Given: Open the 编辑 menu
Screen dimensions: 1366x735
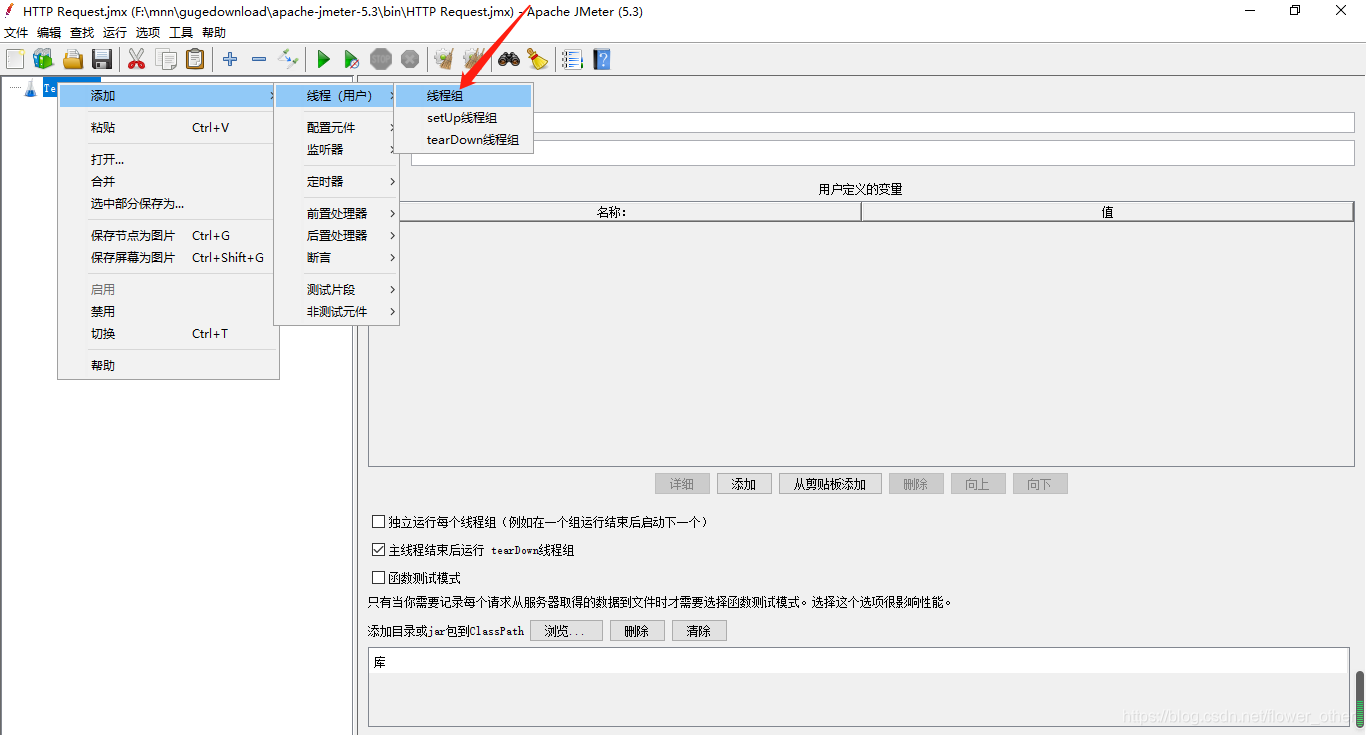Looking at the screenshot, I should point(49,33).
